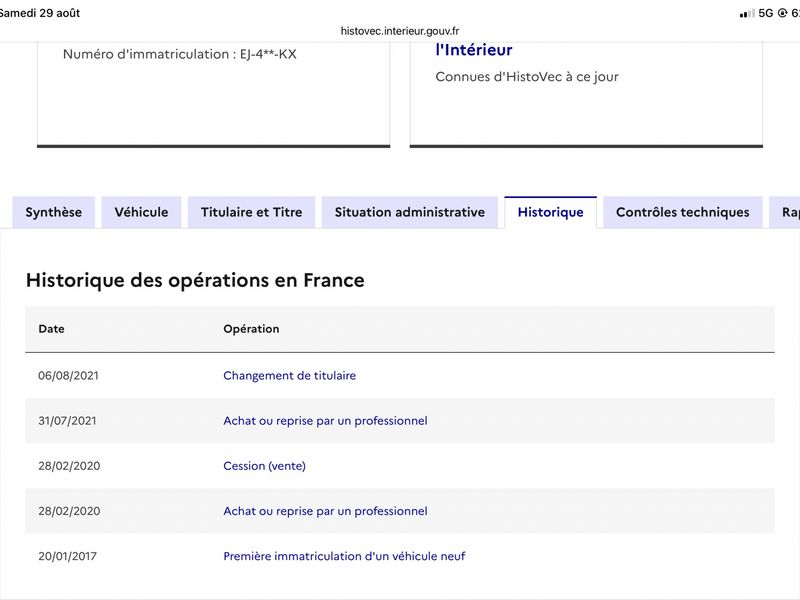Screen dimensions: 800x600
Task: Open the Contrôles techniques tab
Action: [683, 212]
